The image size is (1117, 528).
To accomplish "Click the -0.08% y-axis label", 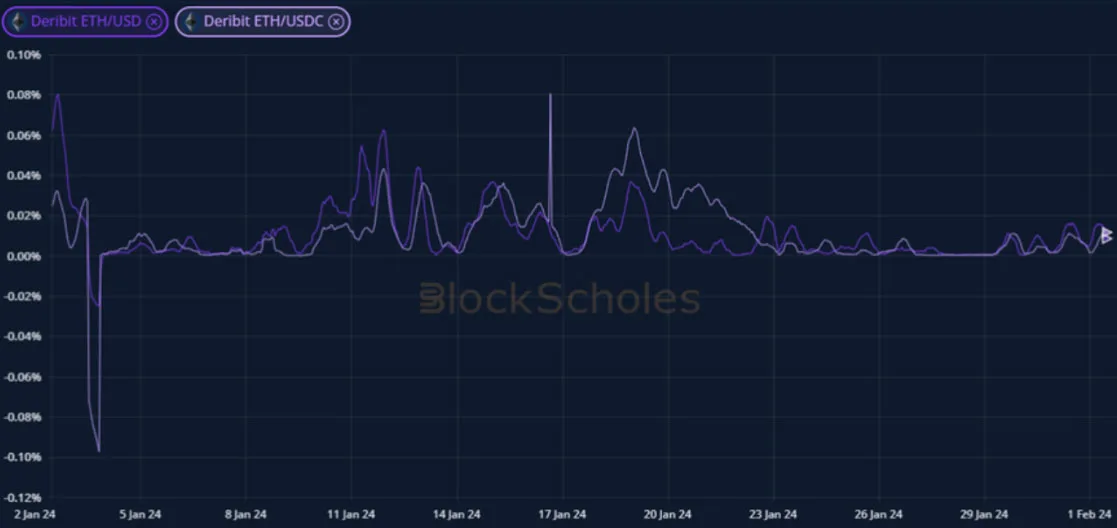I will point(23,417).
